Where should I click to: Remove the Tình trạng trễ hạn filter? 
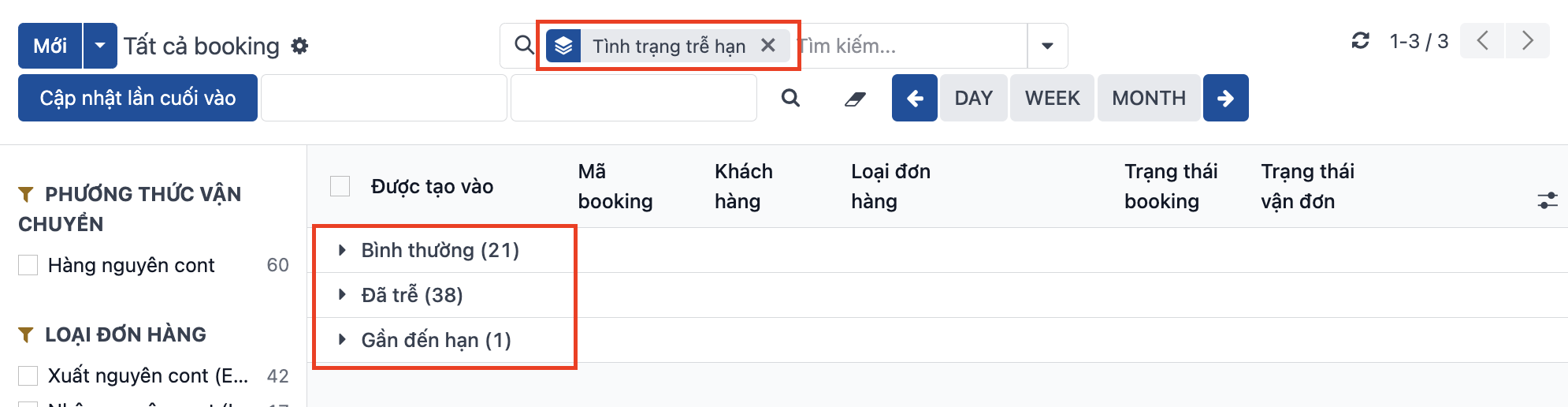(x=768, y=46)
